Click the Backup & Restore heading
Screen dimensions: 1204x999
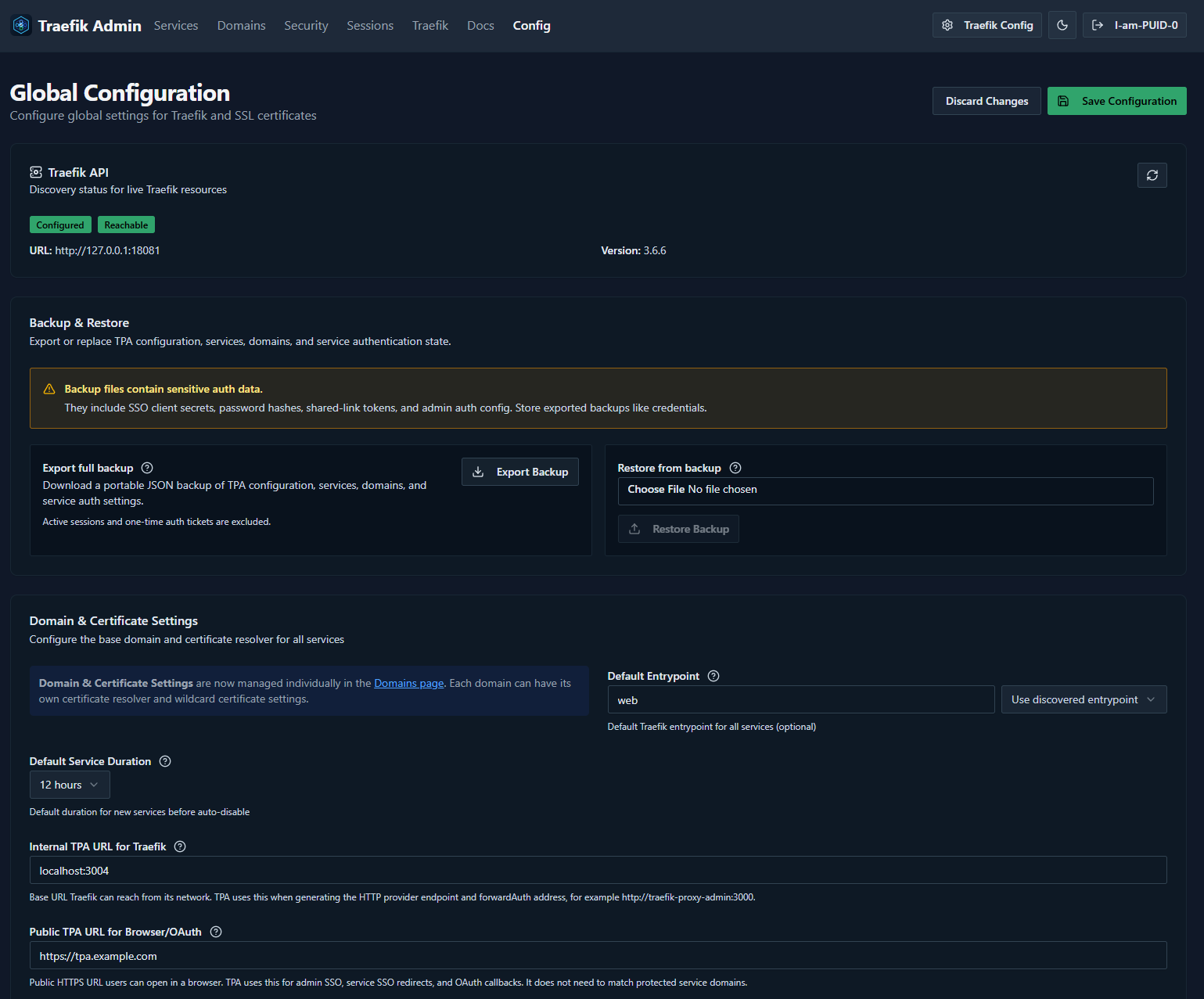coord(79,322)
